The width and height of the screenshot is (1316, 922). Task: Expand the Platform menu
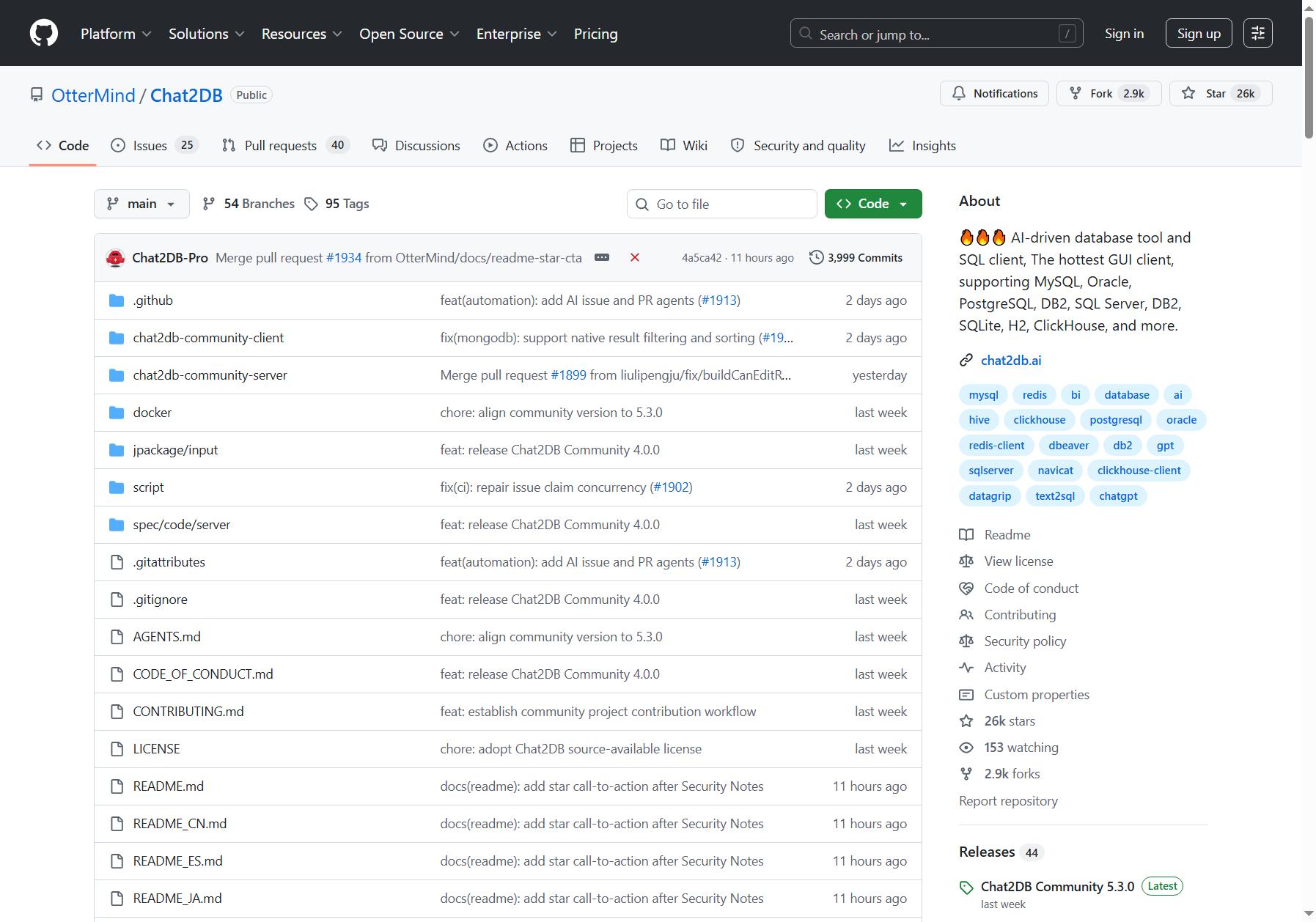click(116, 34)
